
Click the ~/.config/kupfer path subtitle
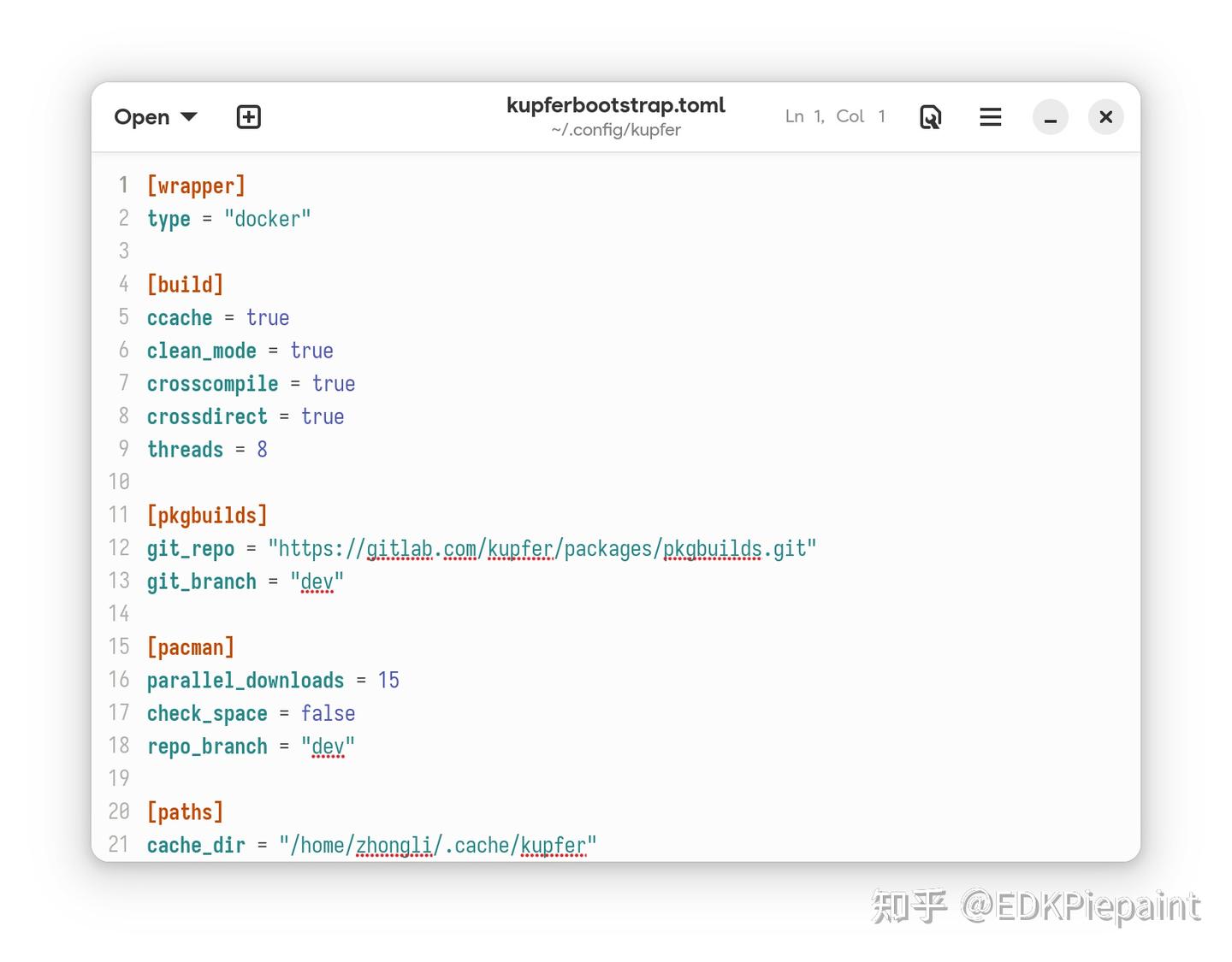tap(616, 130)
